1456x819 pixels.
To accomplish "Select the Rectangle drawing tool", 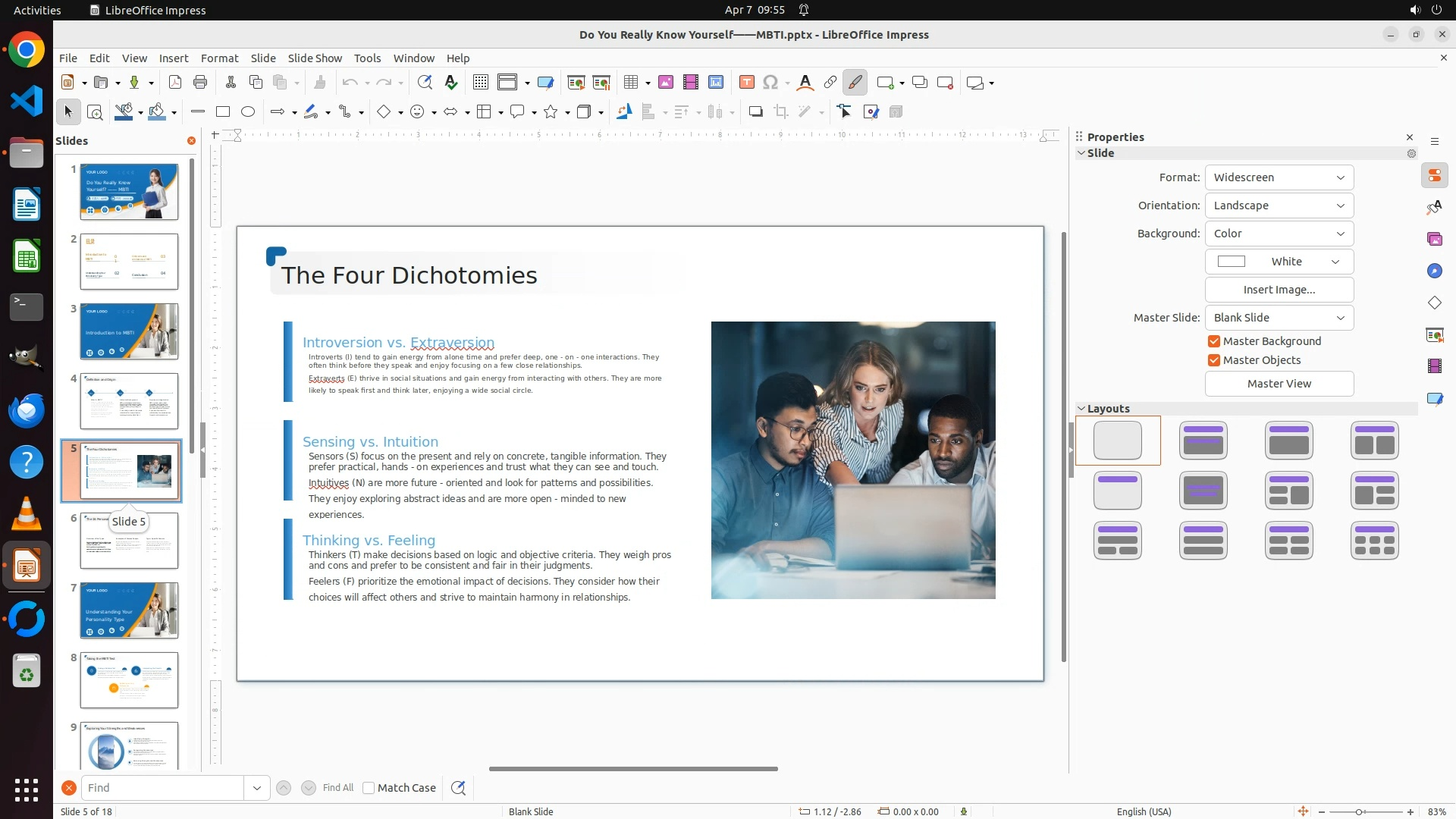I will [x=223, y=112].
